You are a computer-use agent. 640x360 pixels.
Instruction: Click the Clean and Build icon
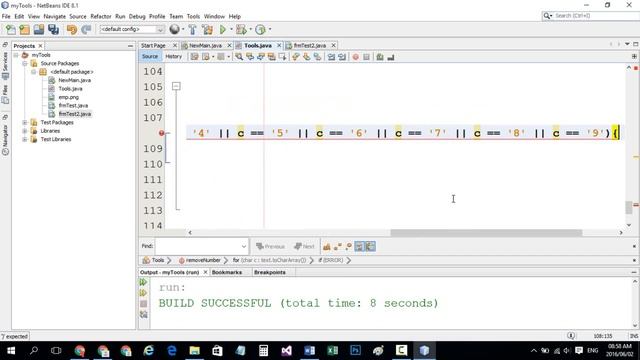click(207, 29)
